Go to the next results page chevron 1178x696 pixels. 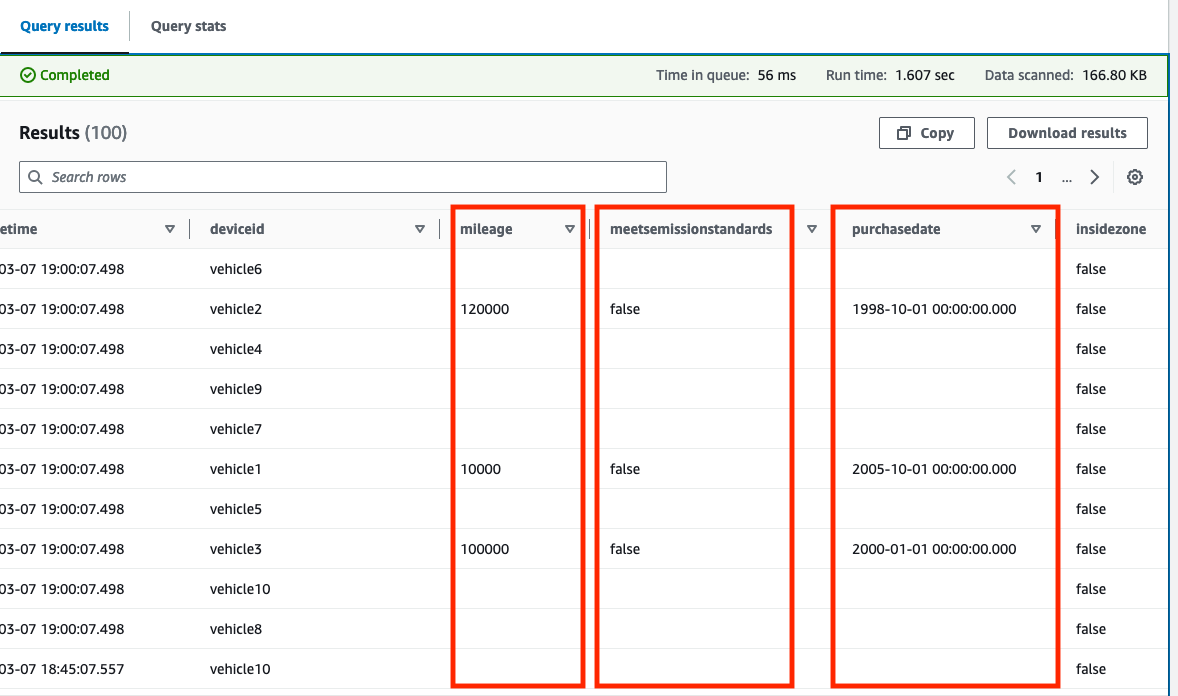coord(1094,176)
